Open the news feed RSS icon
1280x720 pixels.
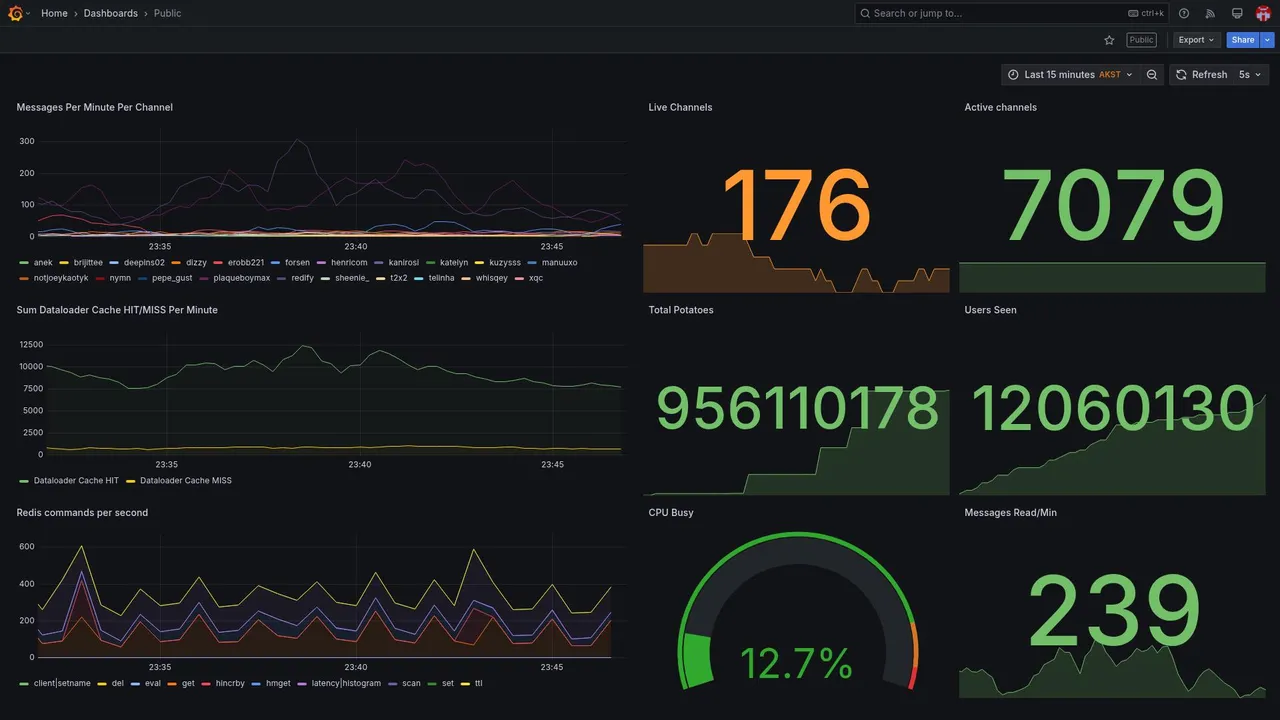(x=1210, y=13)
